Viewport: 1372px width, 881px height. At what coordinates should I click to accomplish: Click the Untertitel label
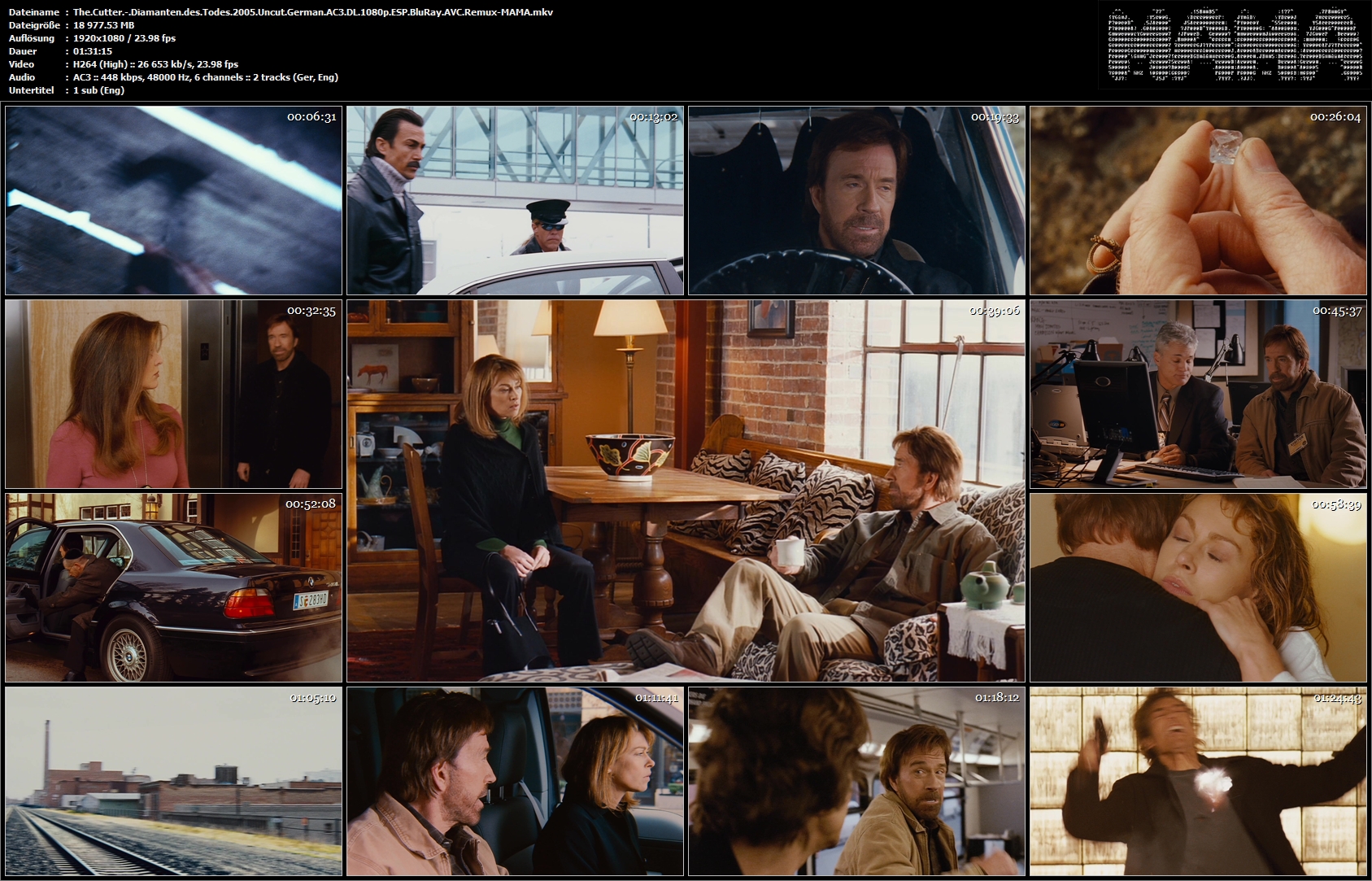click(32, 90)
